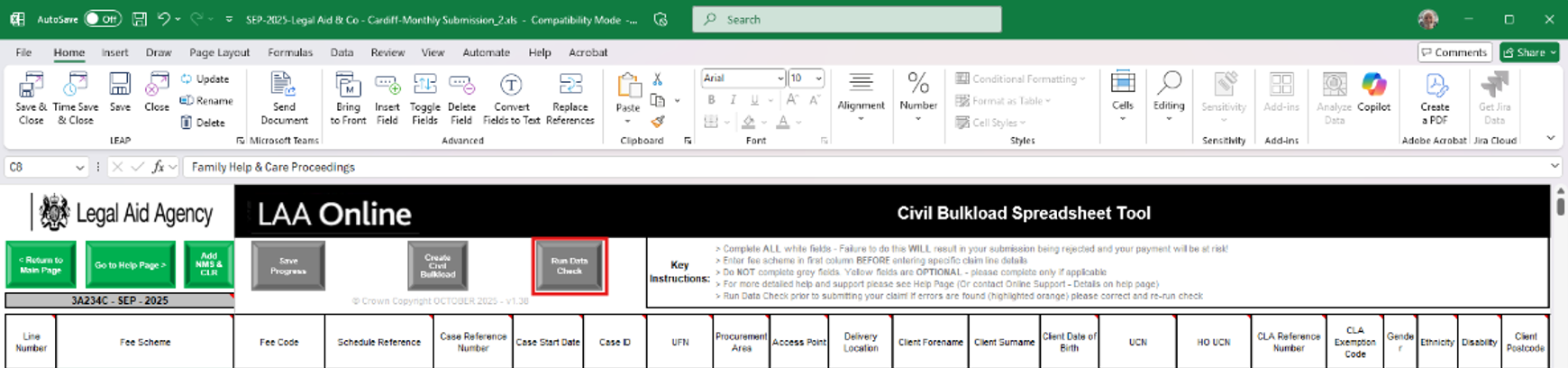Switch to the Page Layout tab
The width and height of the screenshot is (1568, 368).
[219, 52]
